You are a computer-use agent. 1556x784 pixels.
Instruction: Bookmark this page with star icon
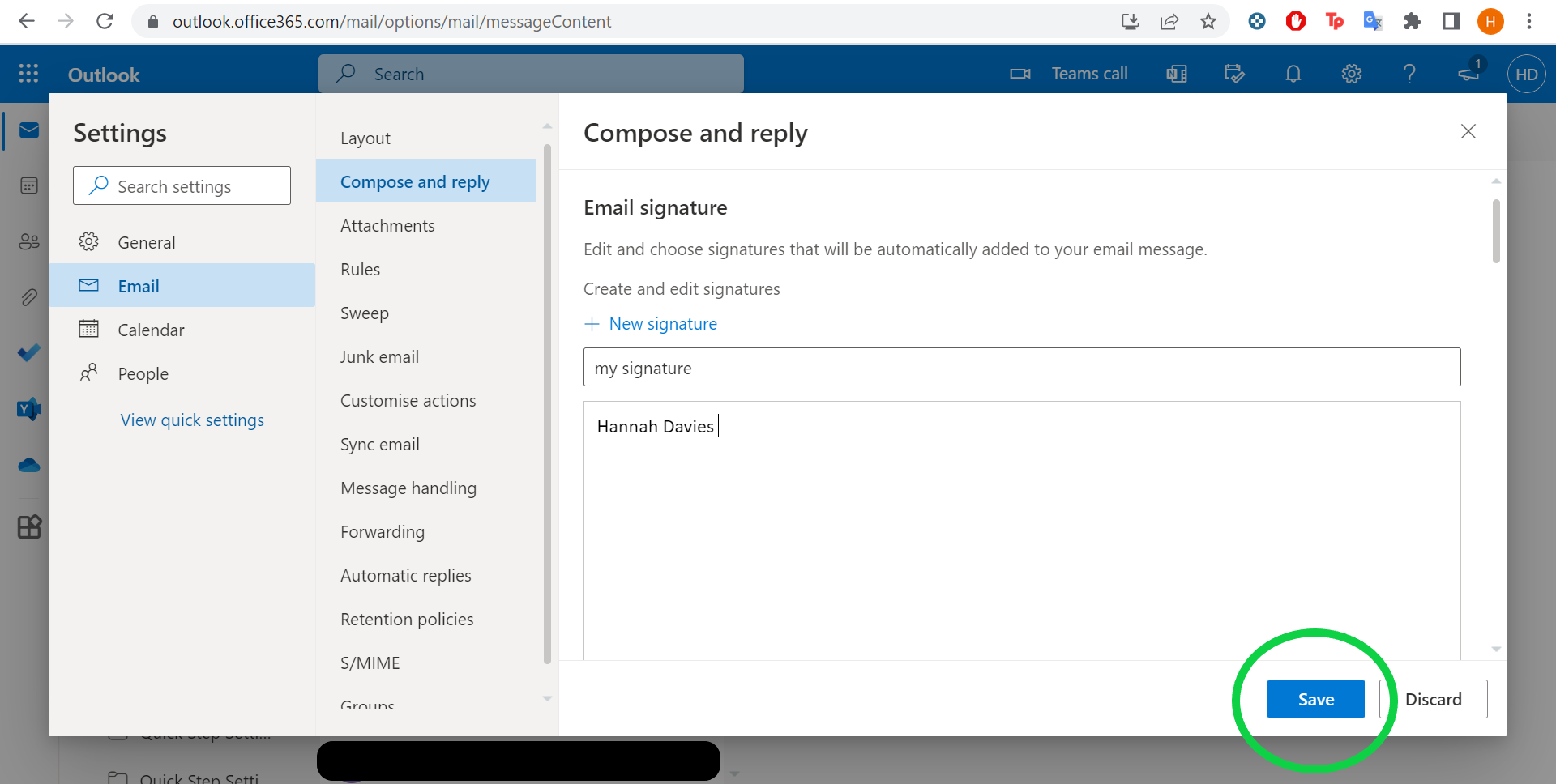(1208, 21)
